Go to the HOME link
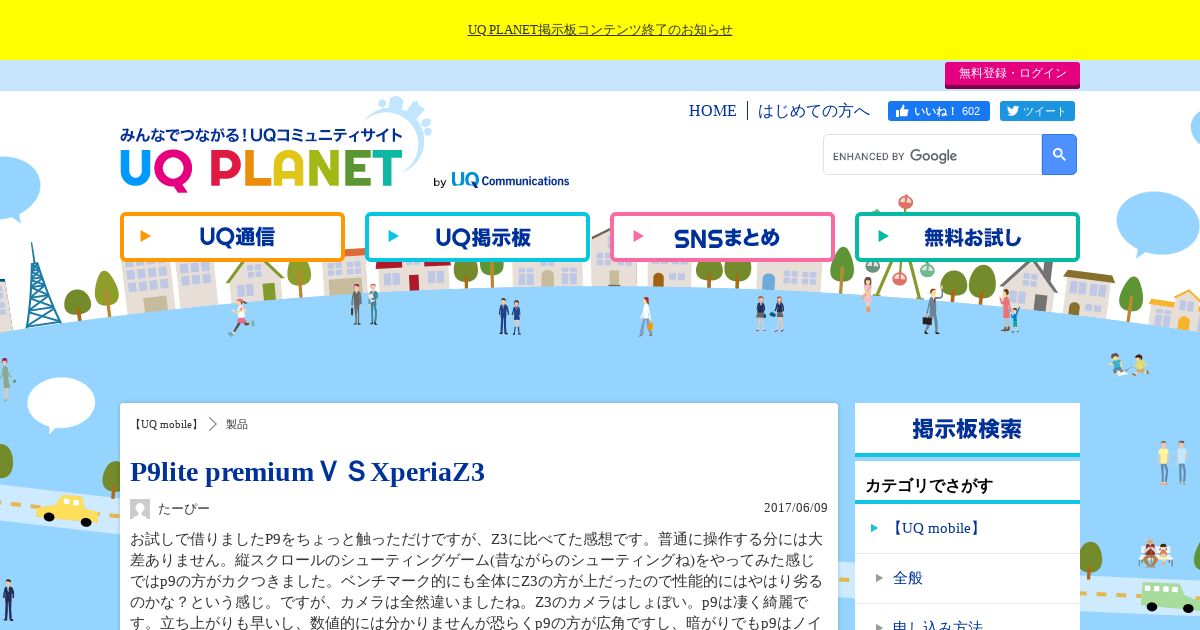 pyautogui.click(x=712, y=111)
